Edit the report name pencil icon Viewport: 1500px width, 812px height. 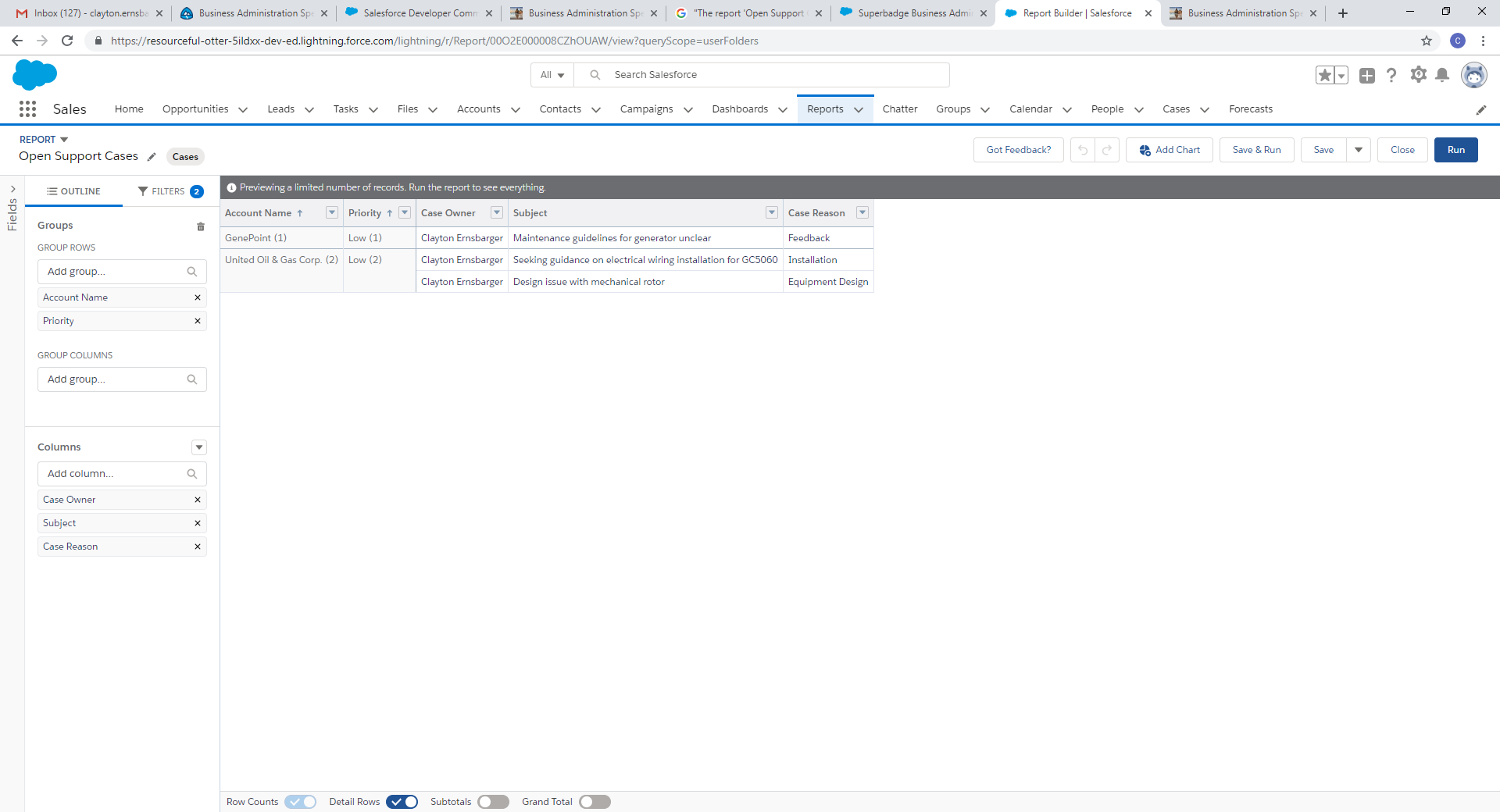tap(152, 157)
